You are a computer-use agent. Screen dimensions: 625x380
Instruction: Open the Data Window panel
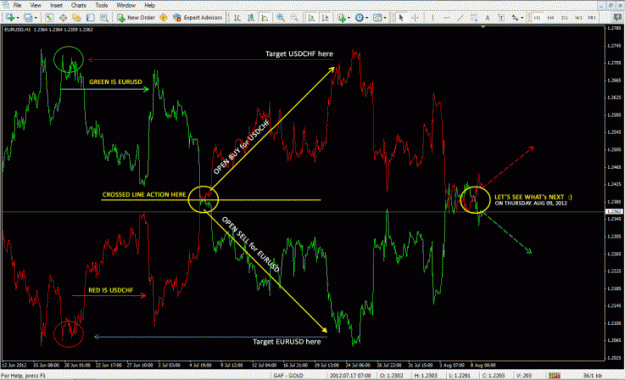63,18
